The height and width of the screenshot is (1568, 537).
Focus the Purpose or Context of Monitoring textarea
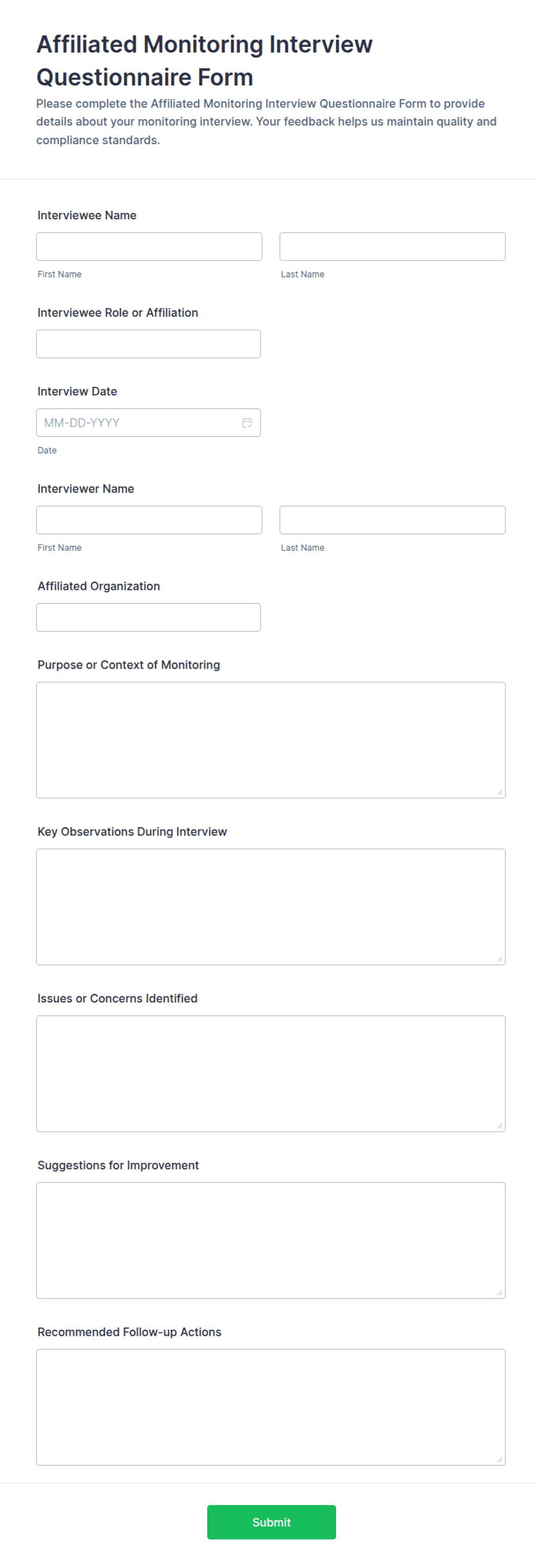[x=271, y=740]
